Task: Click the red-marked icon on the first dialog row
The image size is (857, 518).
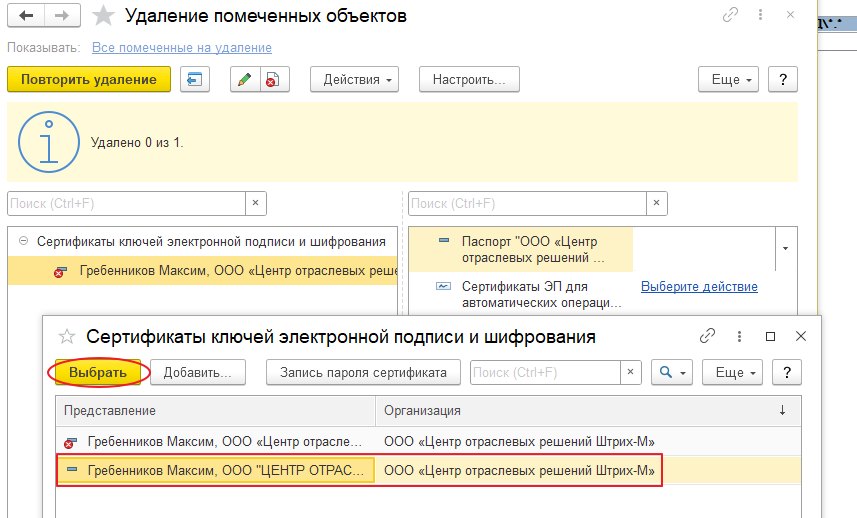Action: (x=70, y=442)
